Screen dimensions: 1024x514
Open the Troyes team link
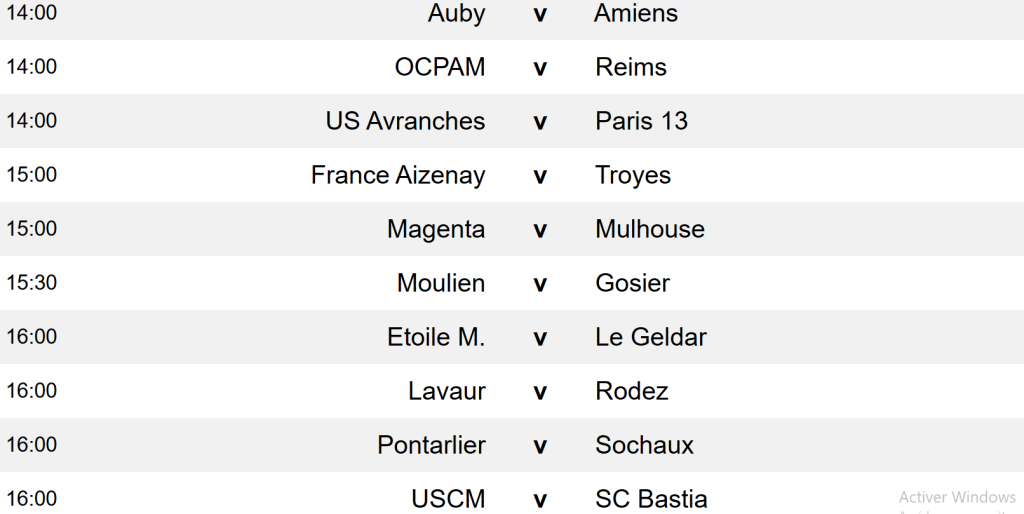[633, 176]
